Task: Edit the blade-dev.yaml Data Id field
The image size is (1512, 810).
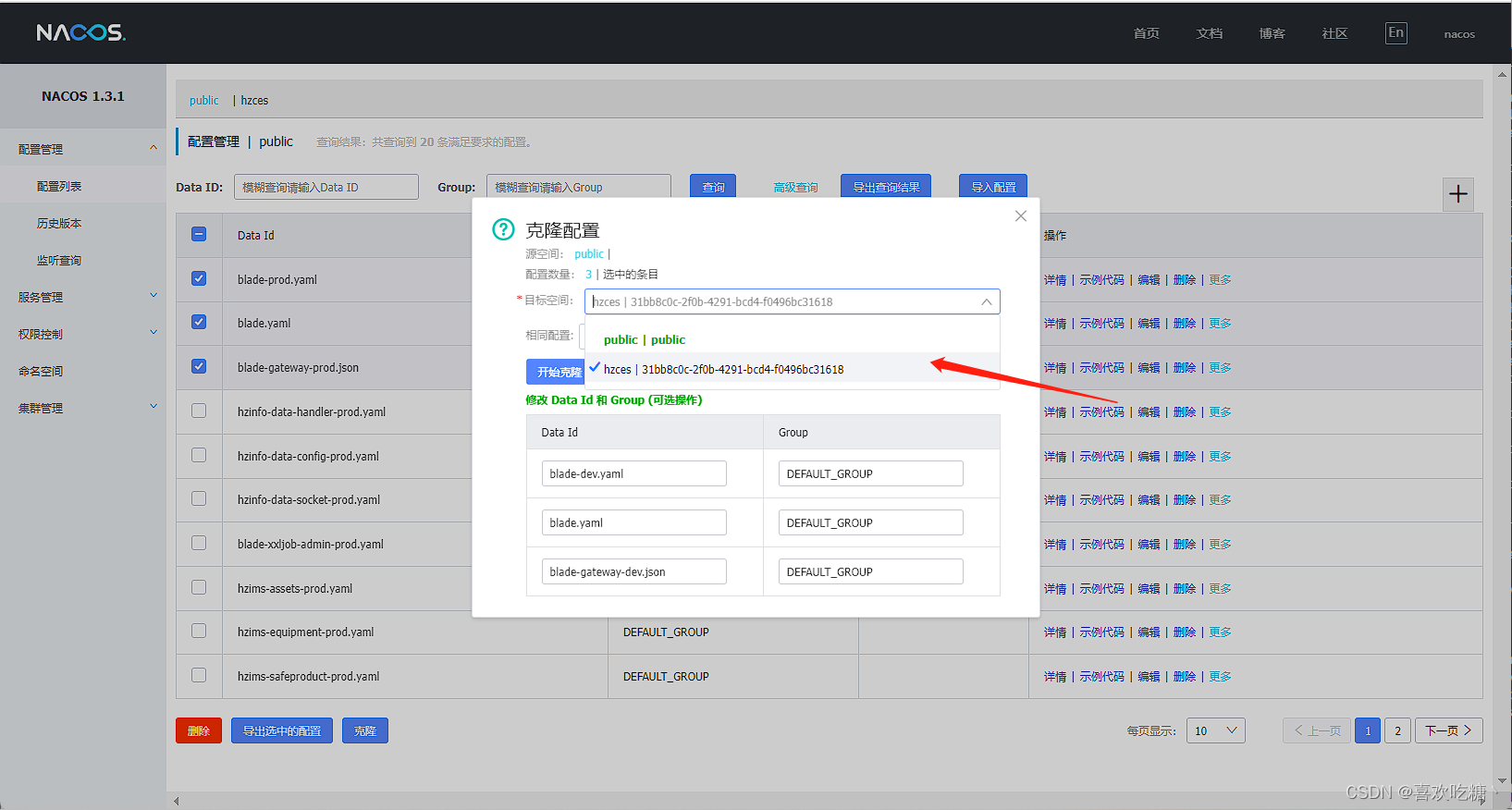Action: [x=633, y=473]
